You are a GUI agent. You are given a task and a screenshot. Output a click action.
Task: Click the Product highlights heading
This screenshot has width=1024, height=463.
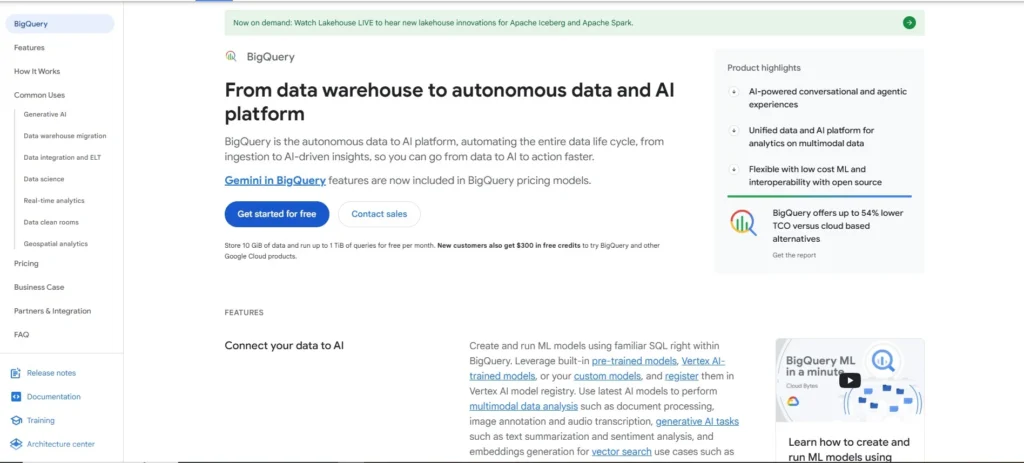click(x=763, y=68)
